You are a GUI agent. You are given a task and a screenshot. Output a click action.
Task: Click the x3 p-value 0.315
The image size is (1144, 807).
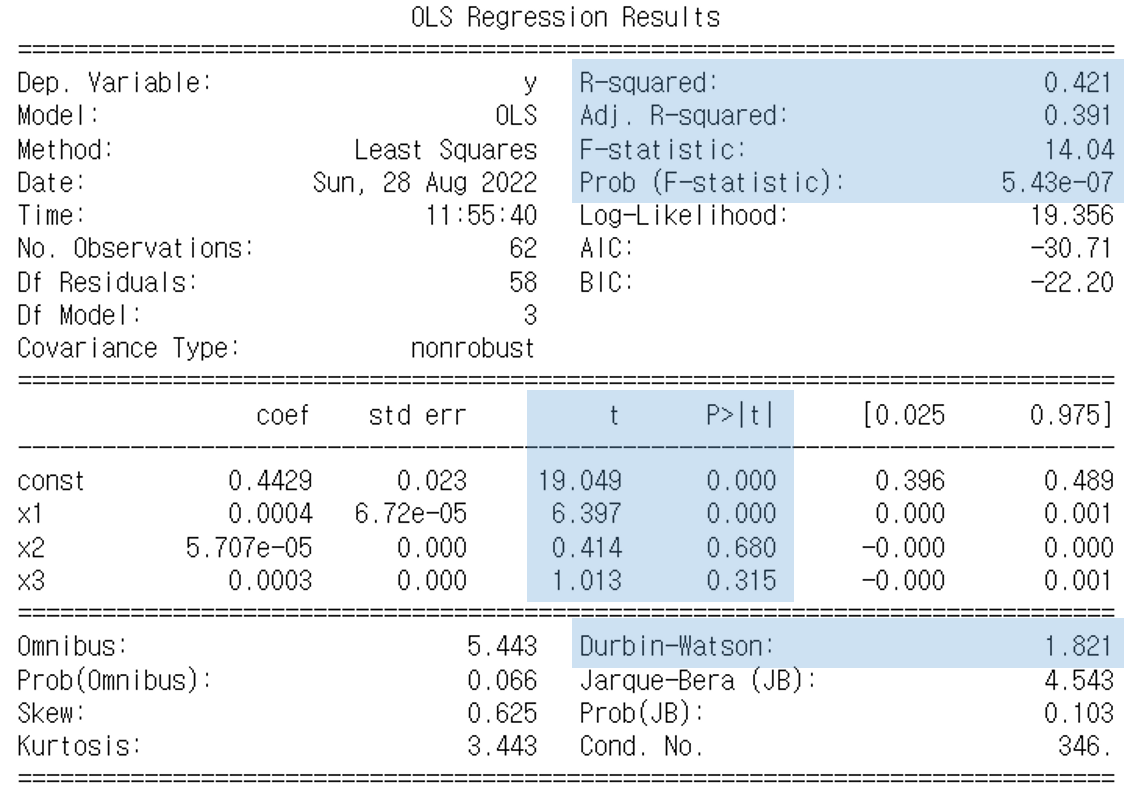pyautogui.click(x=741, y=580)
